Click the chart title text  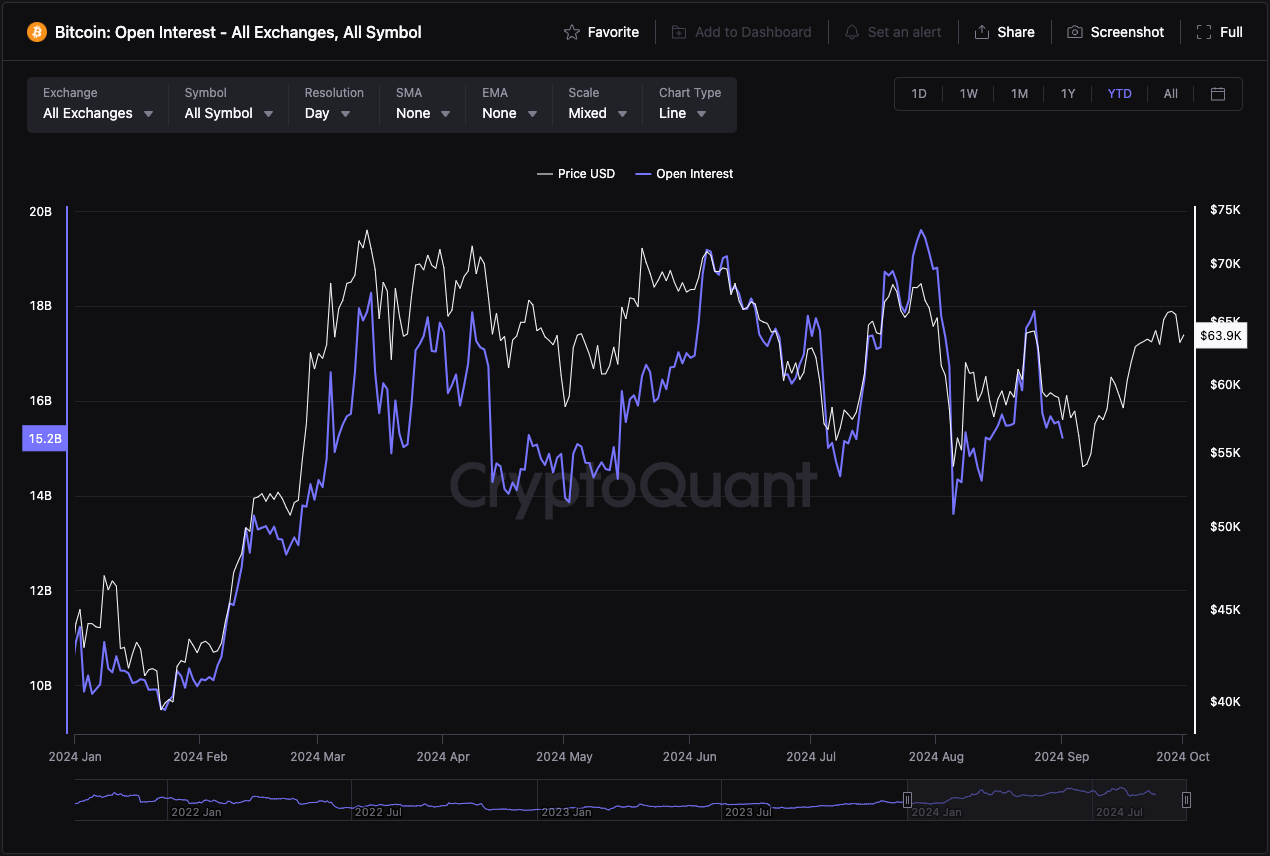238,32
